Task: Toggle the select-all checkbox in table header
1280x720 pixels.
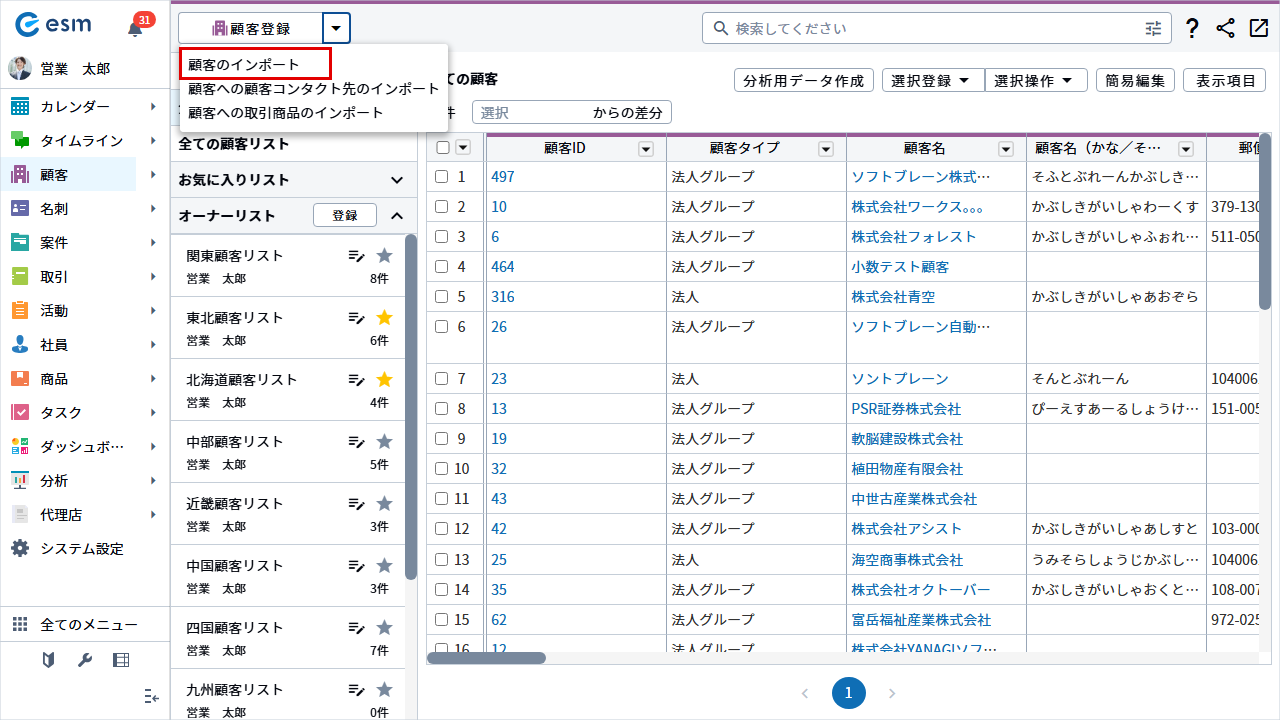Action: pyautogui.click(x=443, y=148)
